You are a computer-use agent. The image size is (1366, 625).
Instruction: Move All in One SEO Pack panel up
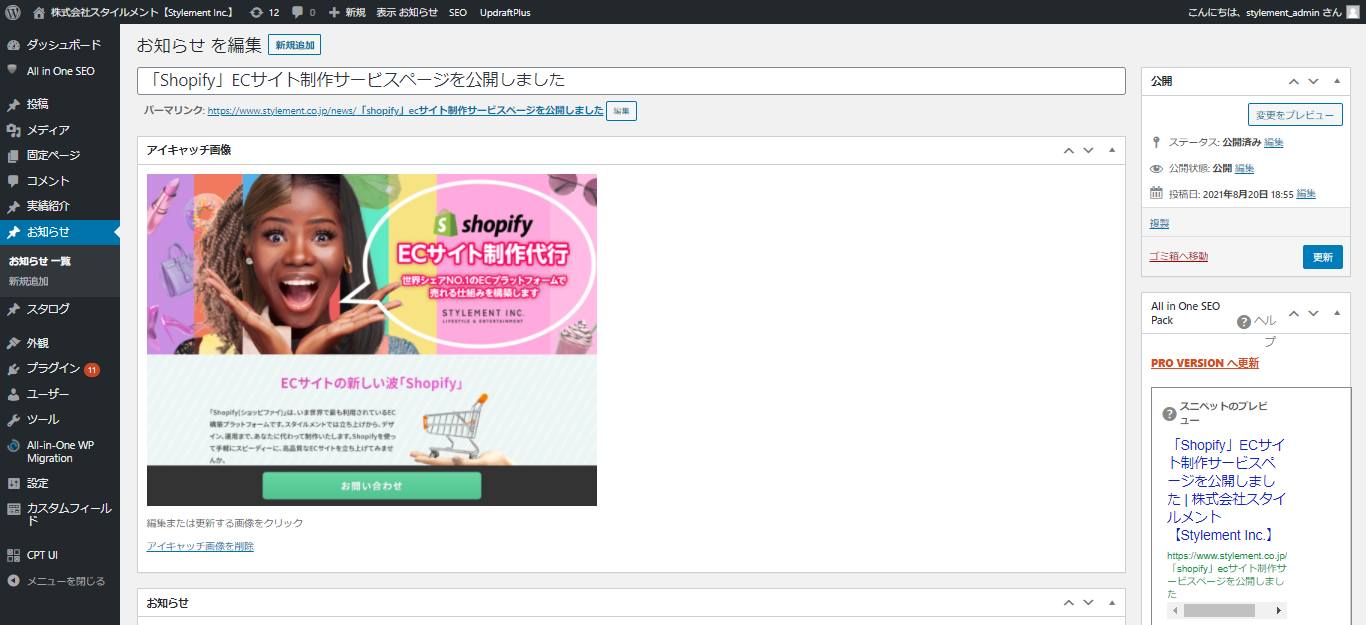tap(1293, 313)
